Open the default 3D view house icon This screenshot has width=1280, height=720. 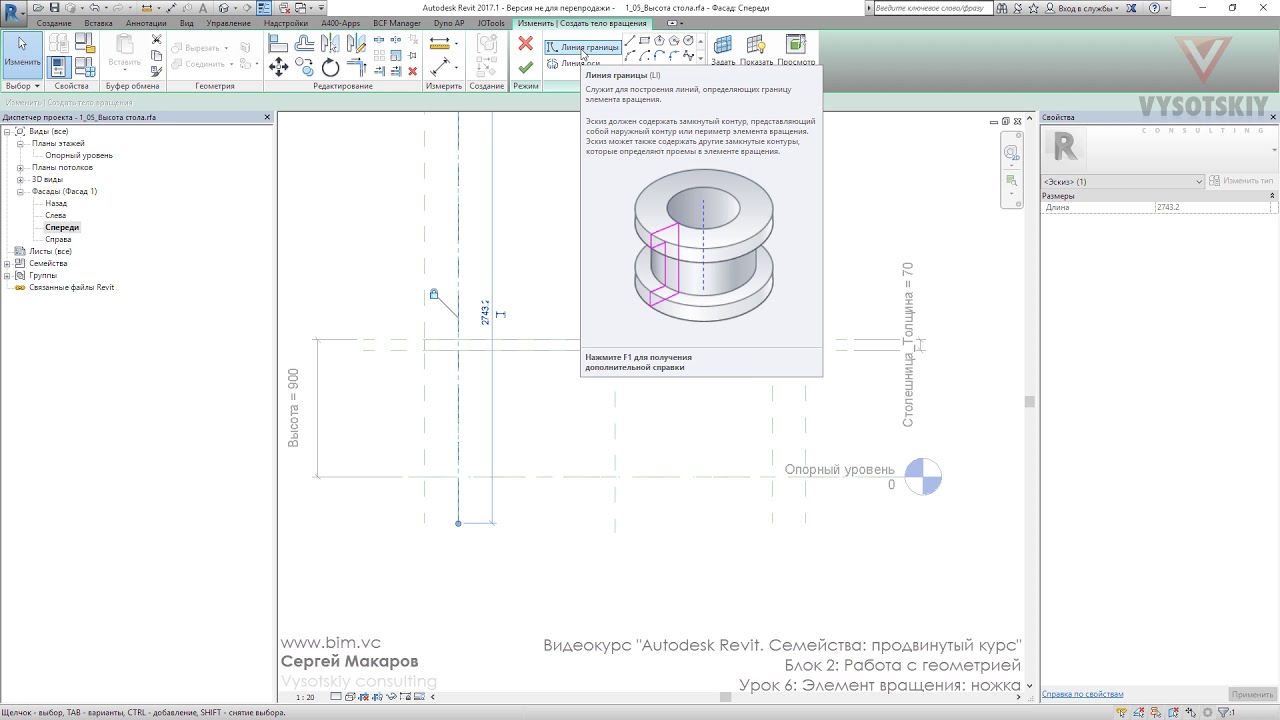222,8
